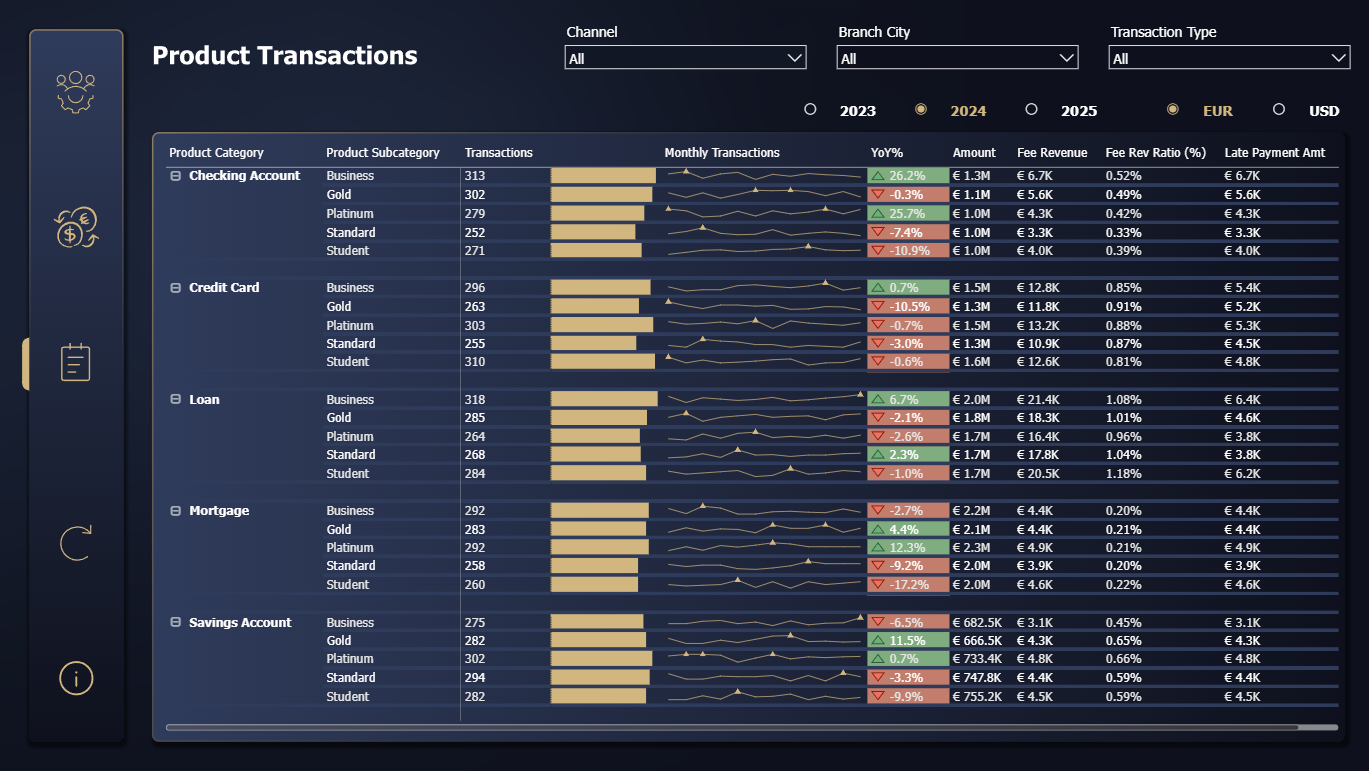1369x771 pixels.
Task: Sort by the Product Subcategory column header
Action: click(x=383, y=153)
